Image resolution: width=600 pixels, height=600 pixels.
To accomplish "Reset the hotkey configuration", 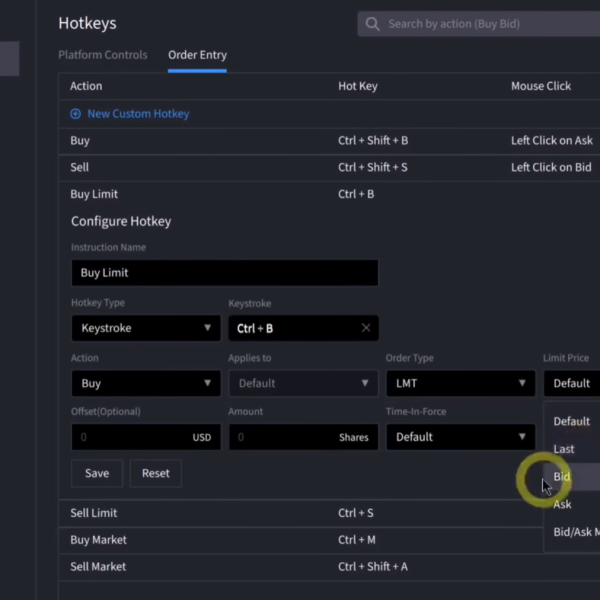I will pos(156,473).
